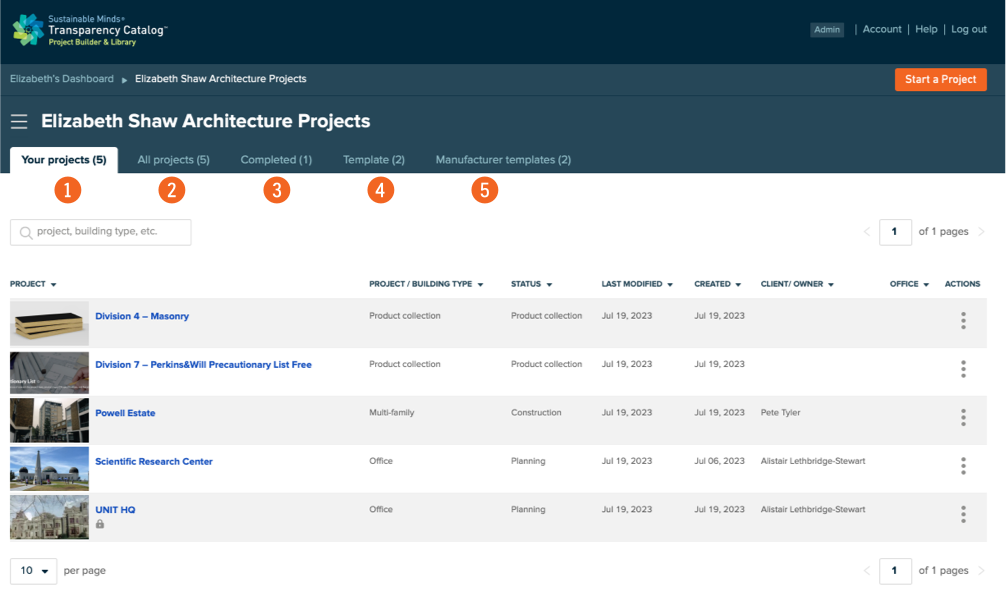This screenshot has width=1006, height=592.
Task: Go to next page using bottom pagination arrow
Action: coord(981,570)
